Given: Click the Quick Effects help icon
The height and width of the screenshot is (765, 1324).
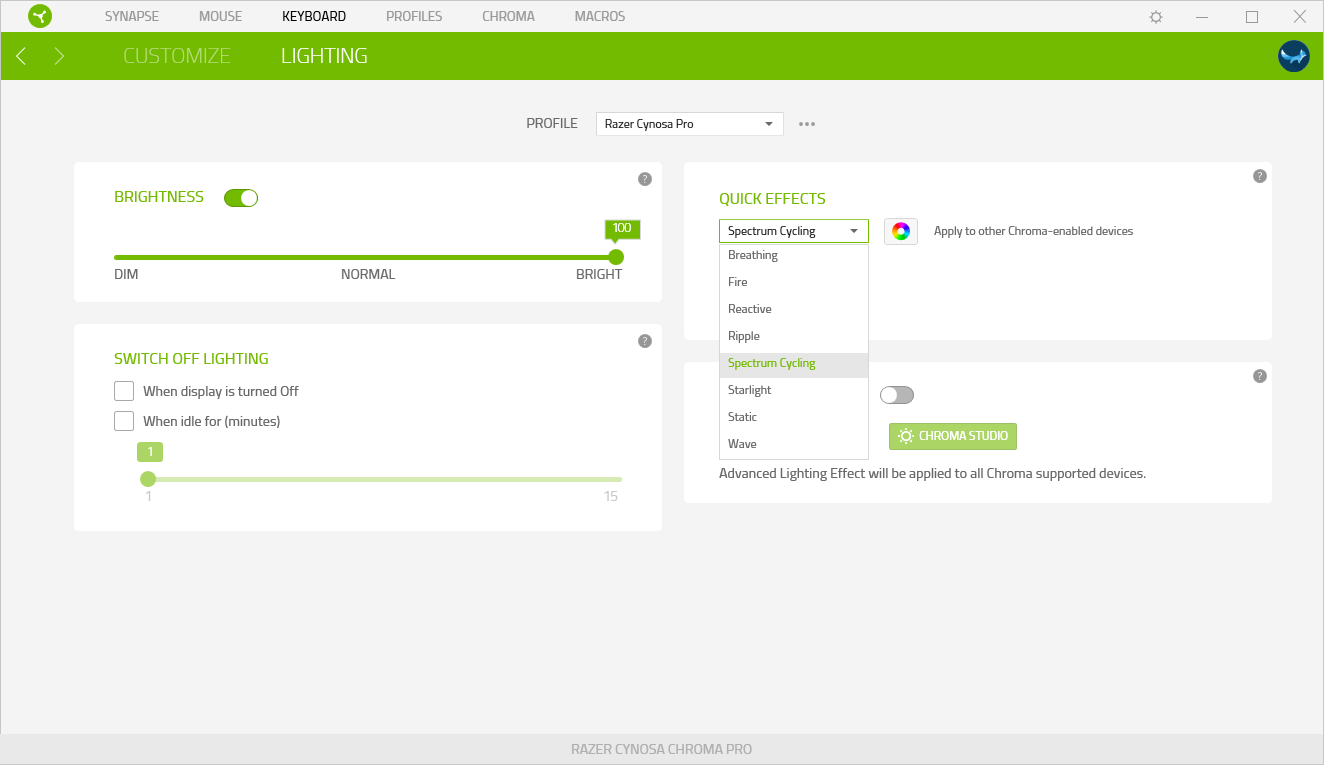Looking at the screenshot, I should coord(1260,176).
